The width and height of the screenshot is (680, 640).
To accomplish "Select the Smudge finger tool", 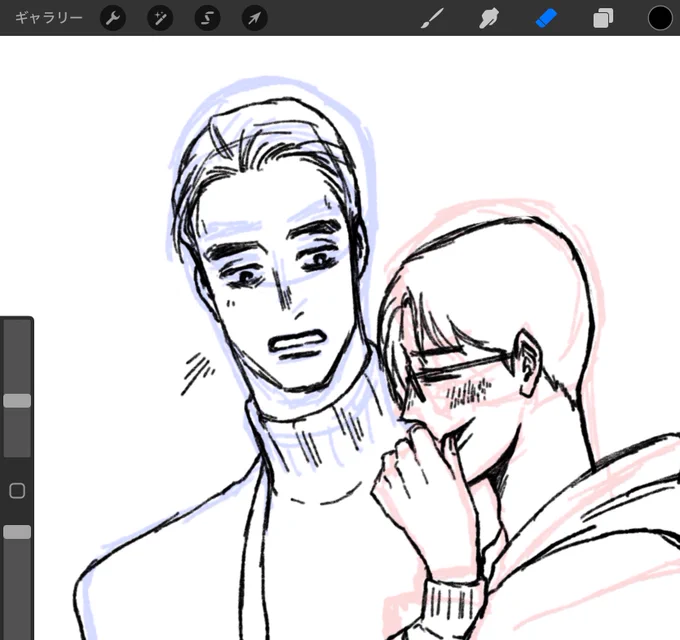I will pos(489,19).
